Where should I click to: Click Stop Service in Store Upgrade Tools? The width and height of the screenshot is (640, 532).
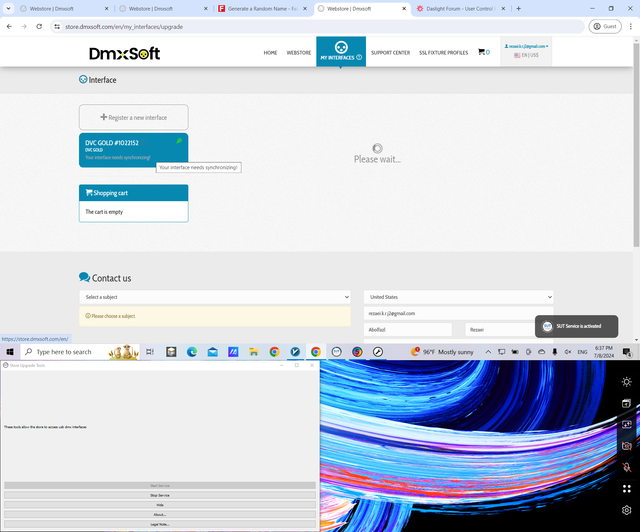[x=160, y=495]
